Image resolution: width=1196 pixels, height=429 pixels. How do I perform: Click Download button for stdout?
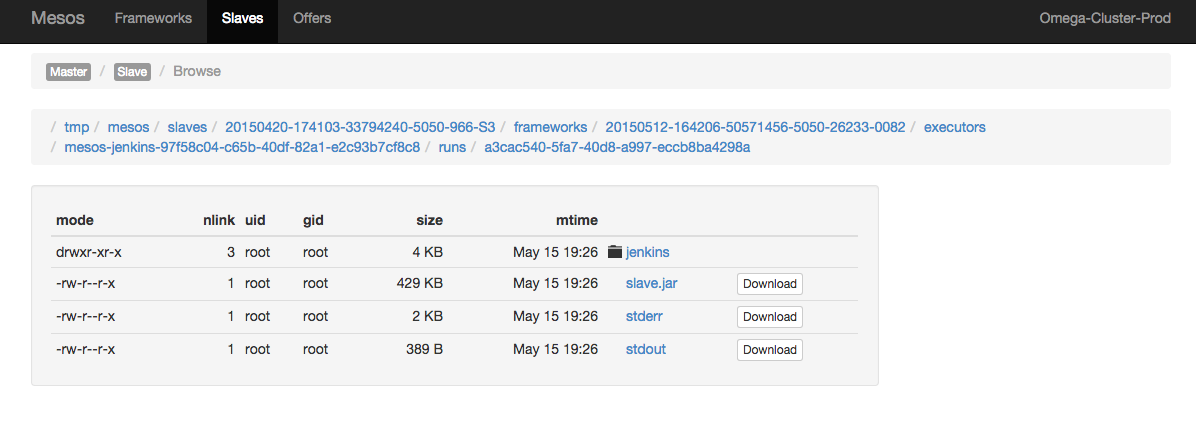pyautogui.click(x=769, y=350)
